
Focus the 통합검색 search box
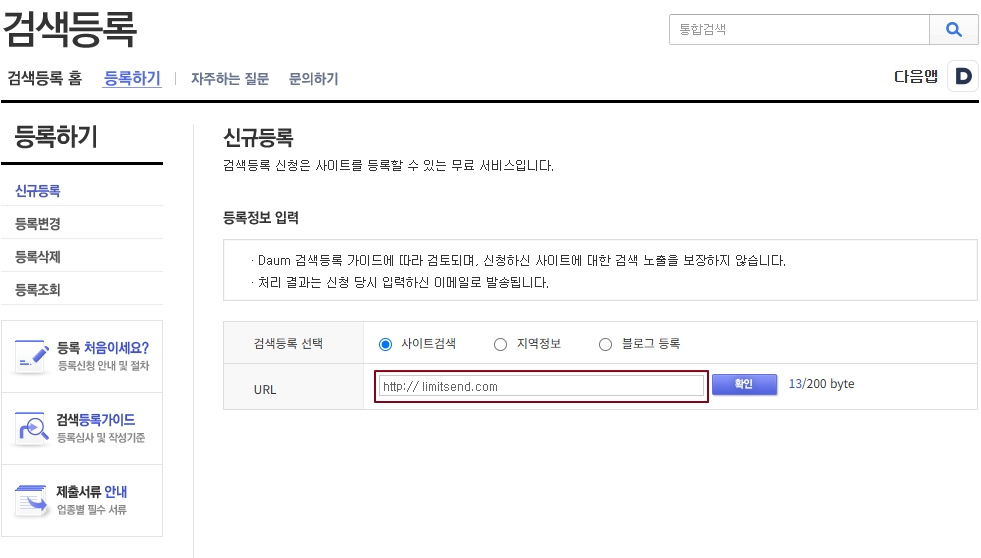click(x=798, y=30)
